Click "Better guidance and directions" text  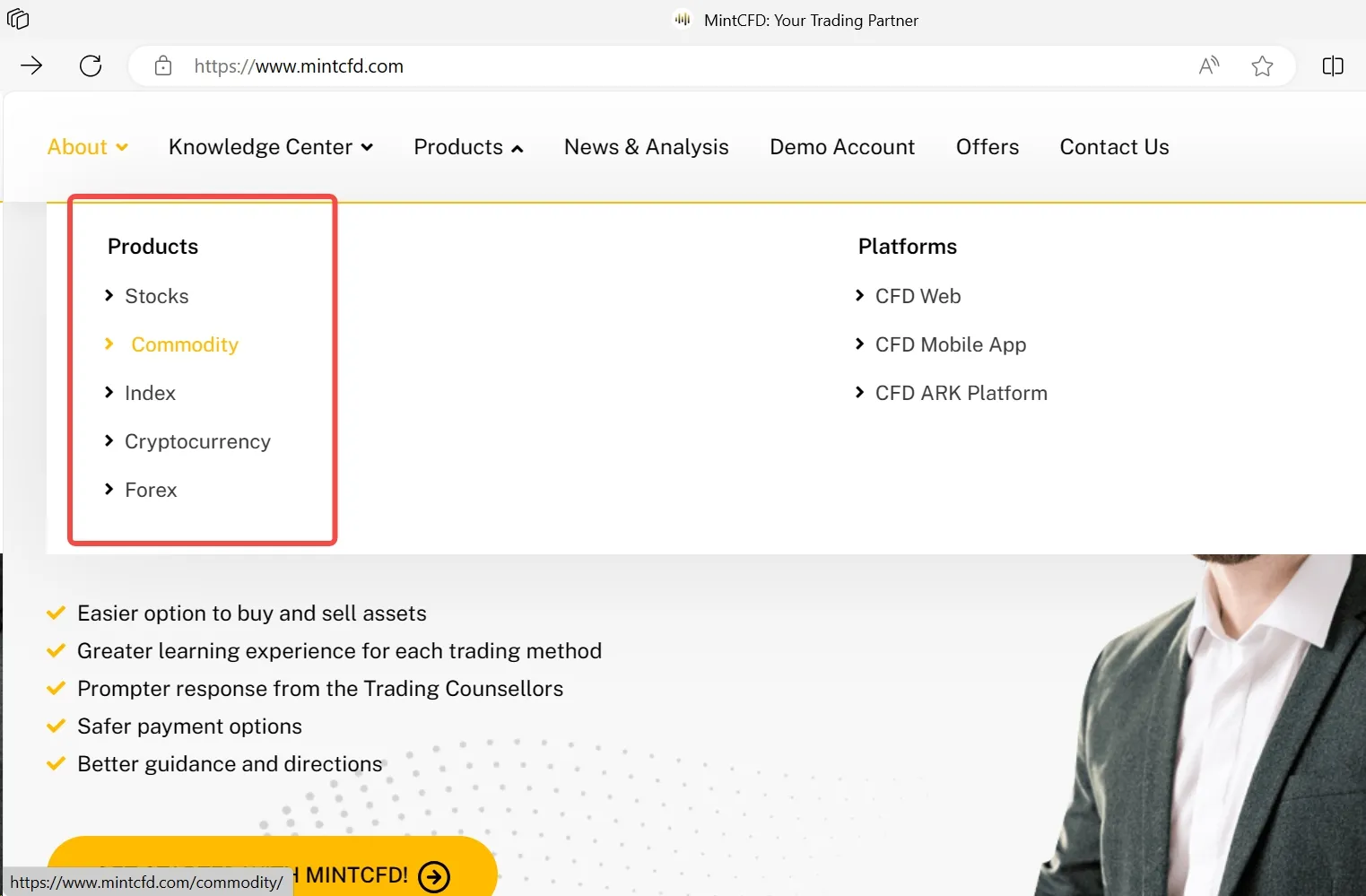click(230, 764)
